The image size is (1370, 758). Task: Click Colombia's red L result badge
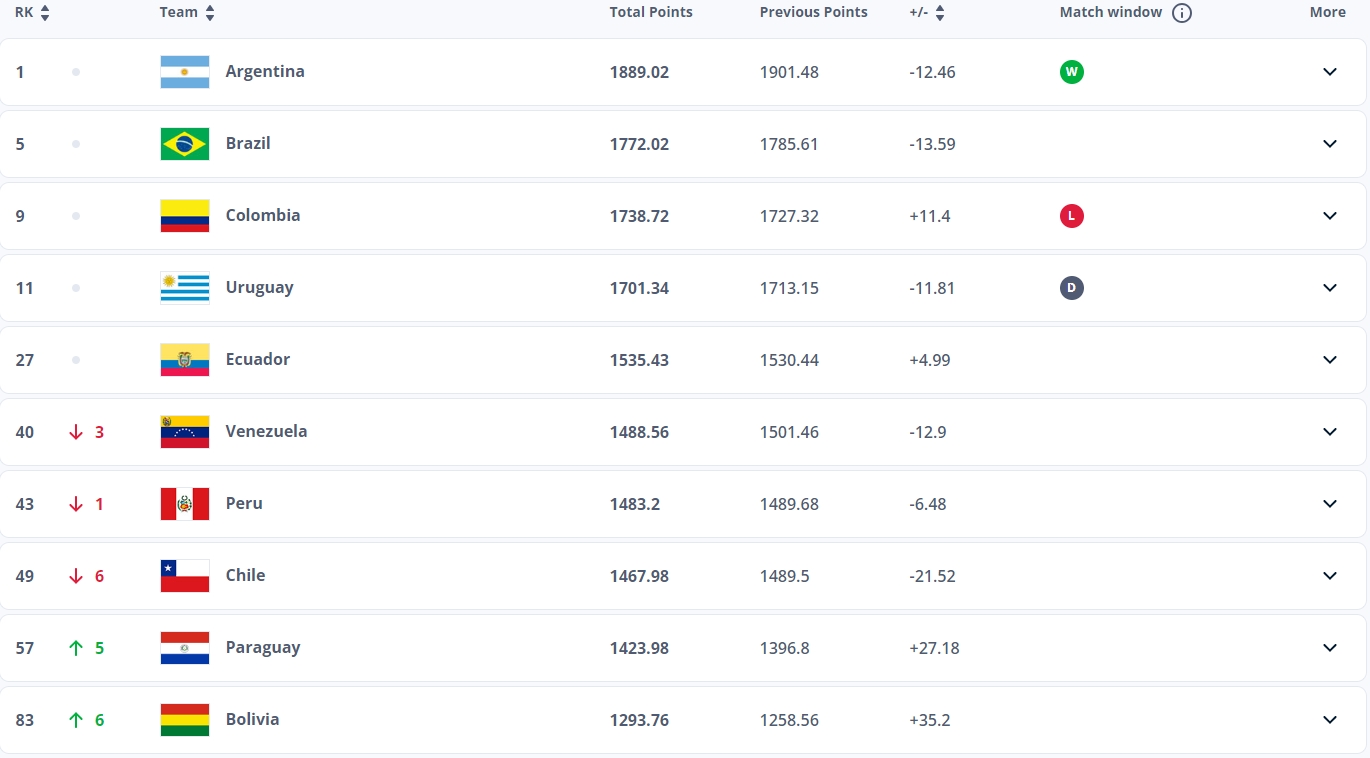click(x=1072, y=216)
